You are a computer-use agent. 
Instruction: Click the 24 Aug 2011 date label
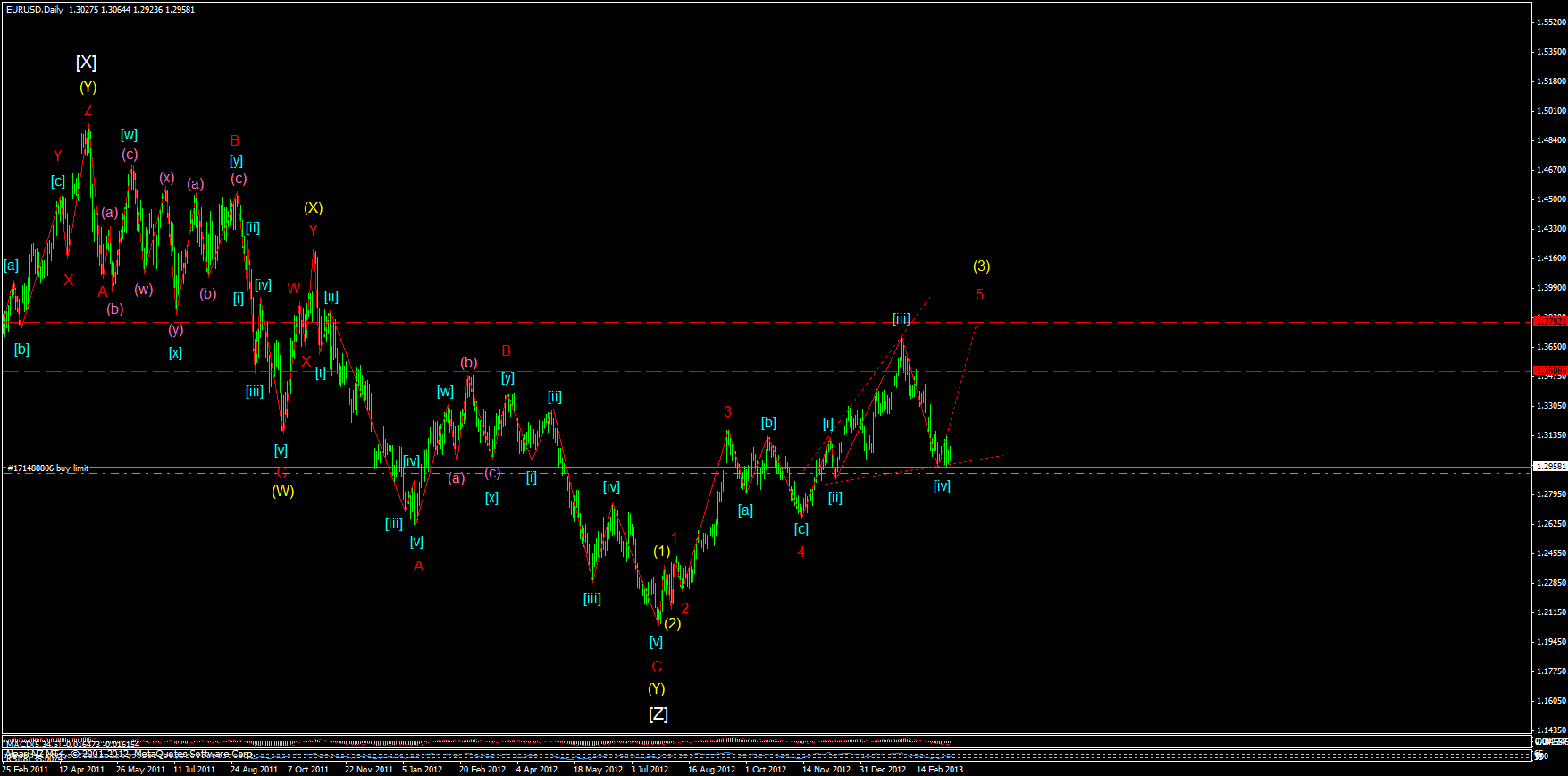click(254, 770)
